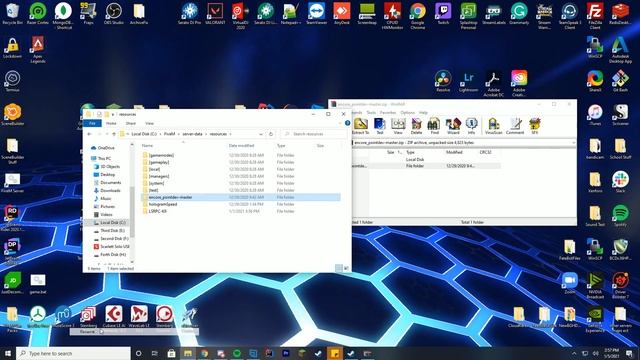
Task: Select the Zoom desktop icon
Action: tap(570, 283)
